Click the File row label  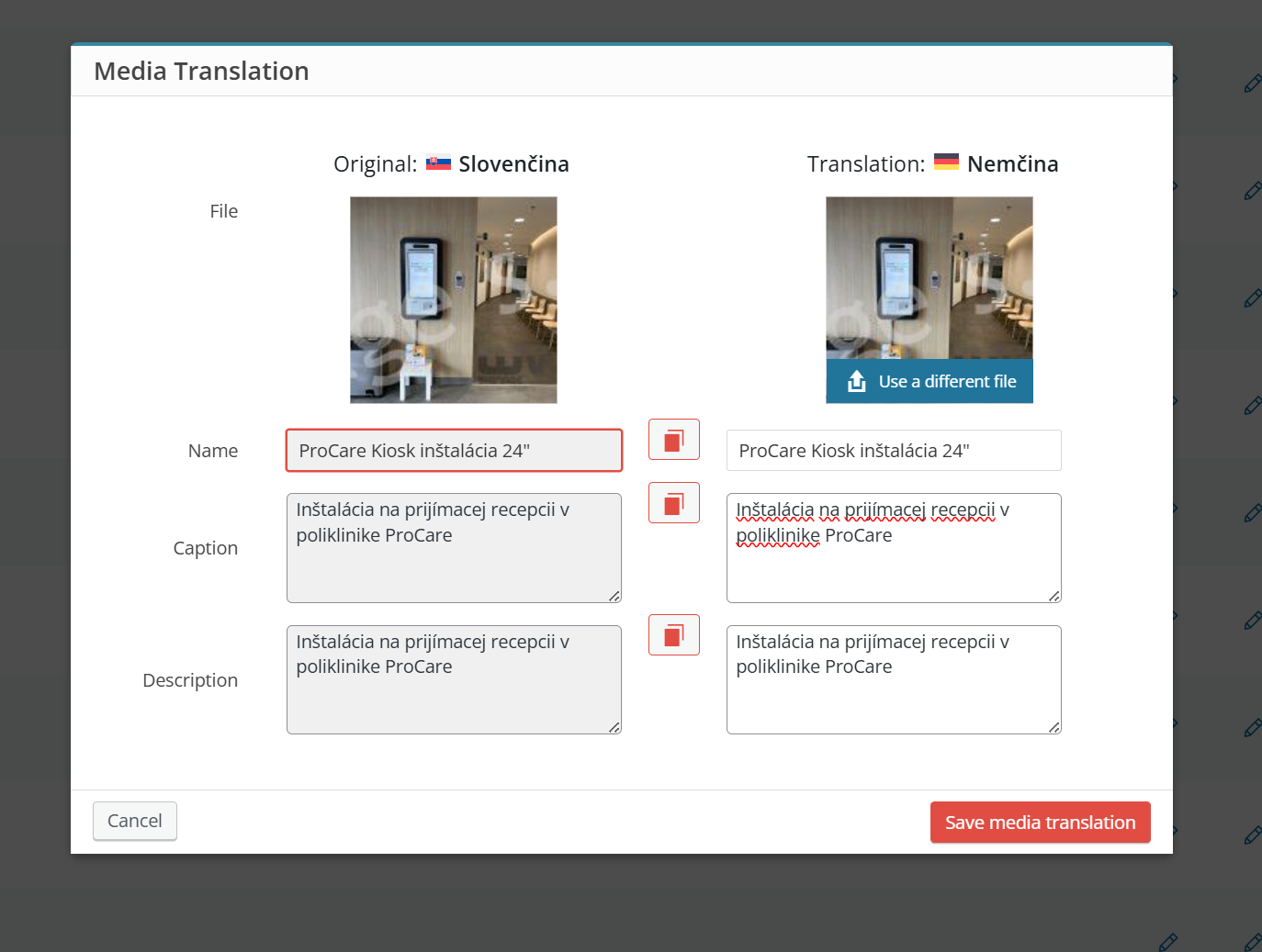click(224, 211)
